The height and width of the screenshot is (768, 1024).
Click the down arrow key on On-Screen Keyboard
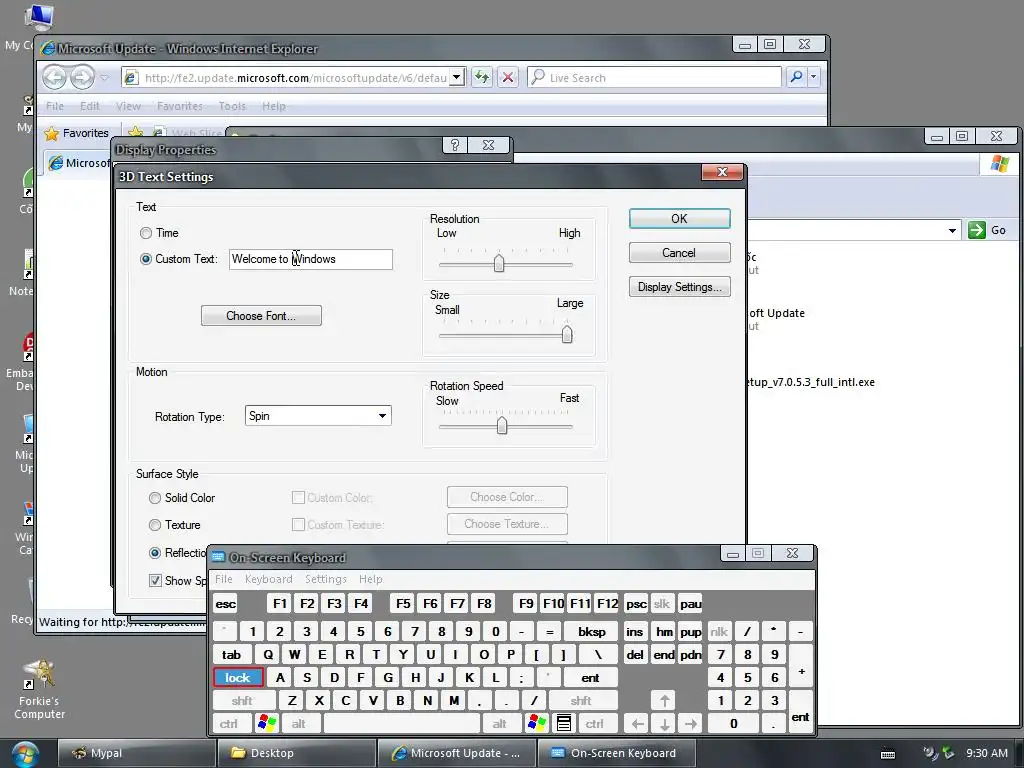tap(664, 724)
